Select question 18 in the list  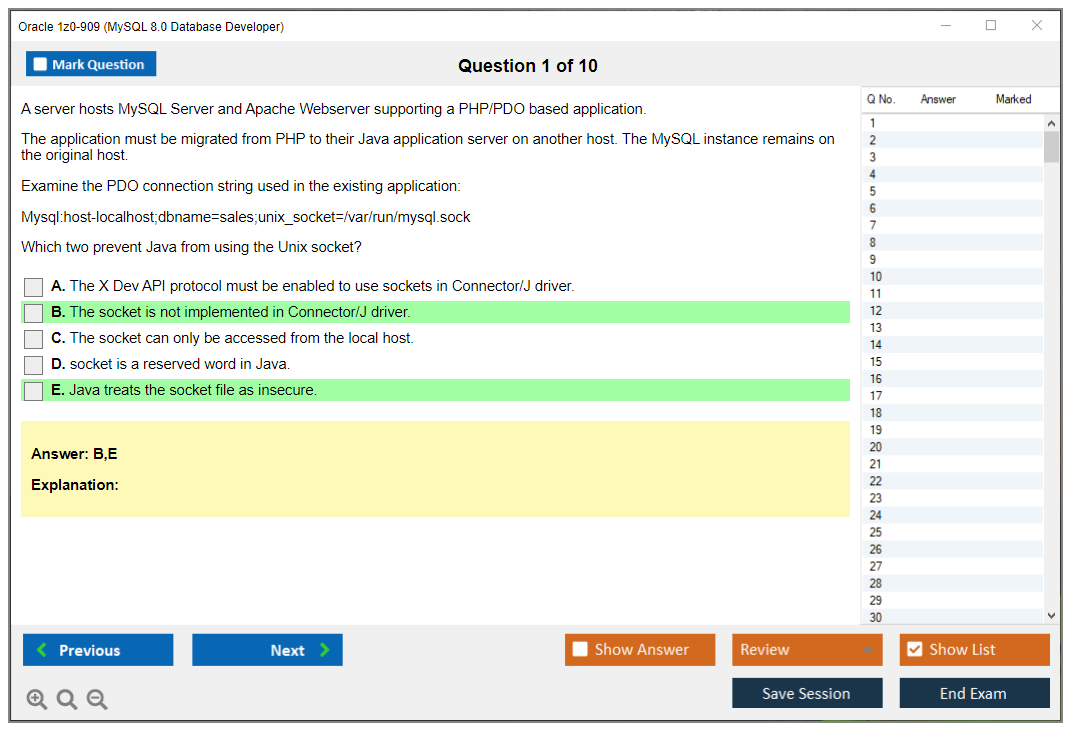952,413
